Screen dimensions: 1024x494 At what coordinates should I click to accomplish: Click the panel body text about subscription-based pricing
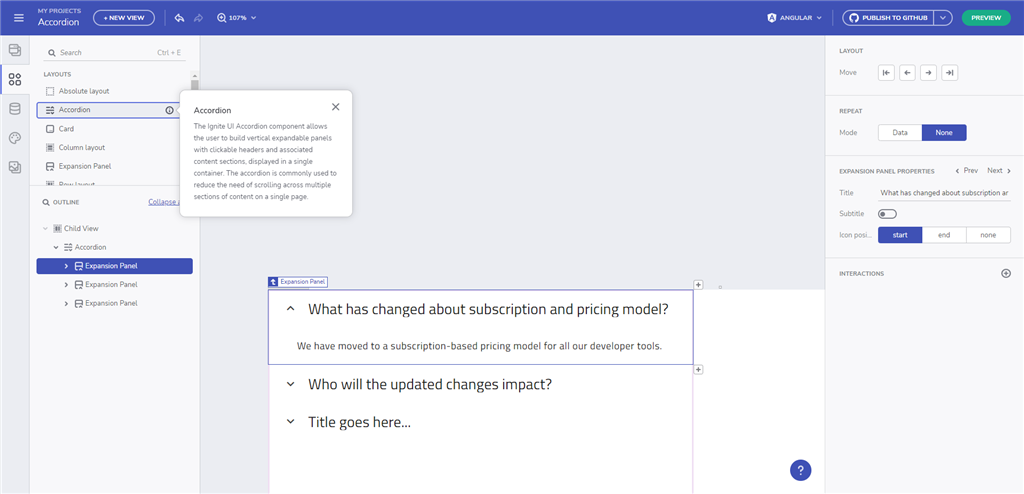(479, 346)
